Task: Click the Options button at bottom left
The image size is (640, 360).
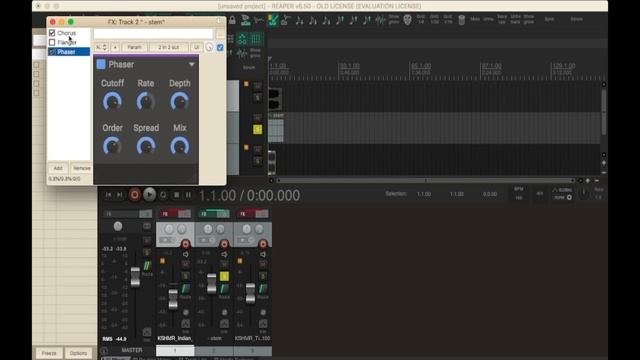Action: (78, 353)
